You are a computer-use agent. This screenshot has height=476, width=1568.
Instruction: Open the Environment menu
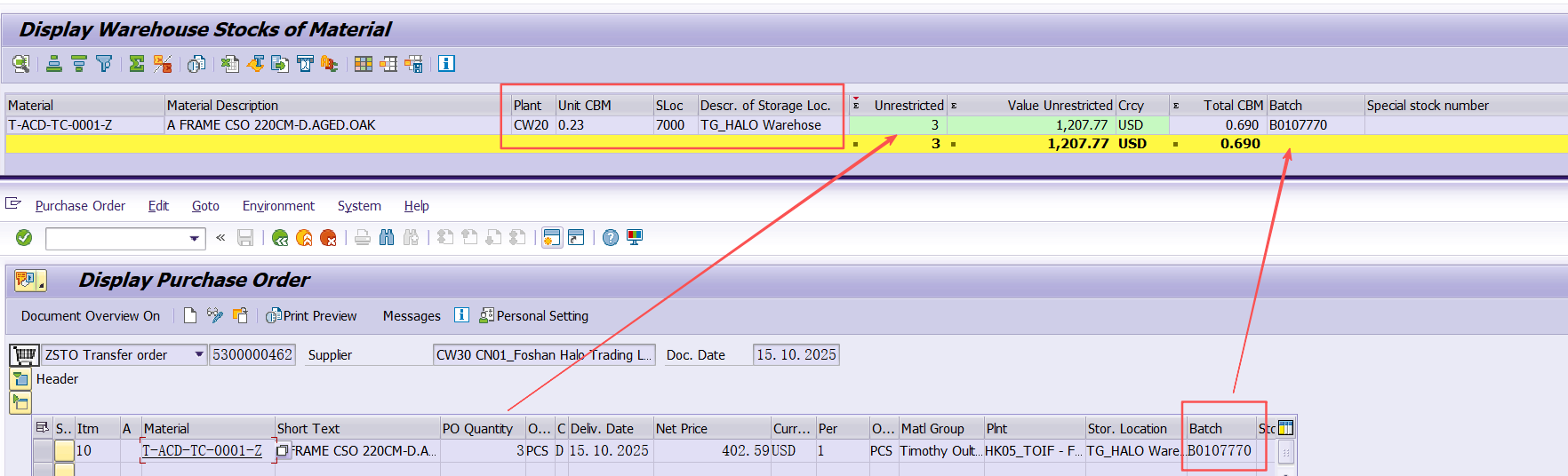pos(278,206)
